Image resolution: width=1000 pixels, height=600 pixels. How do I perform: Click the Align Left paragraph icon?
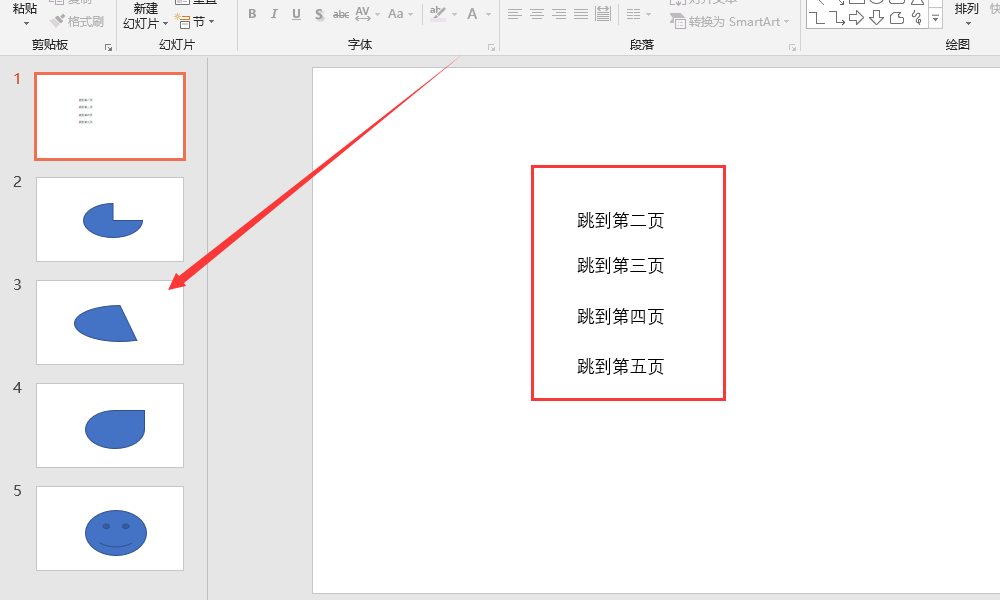pyautogui.click(x=515, y=14)
